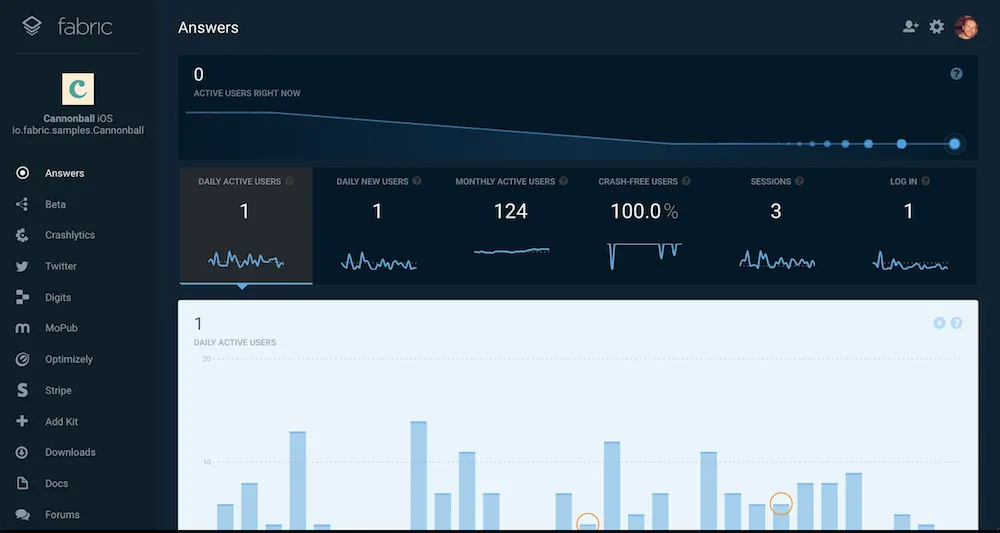Click the Daily Active Users sparkline
The width and height of the screenshot is (1000, 533).
click(246, 259)
